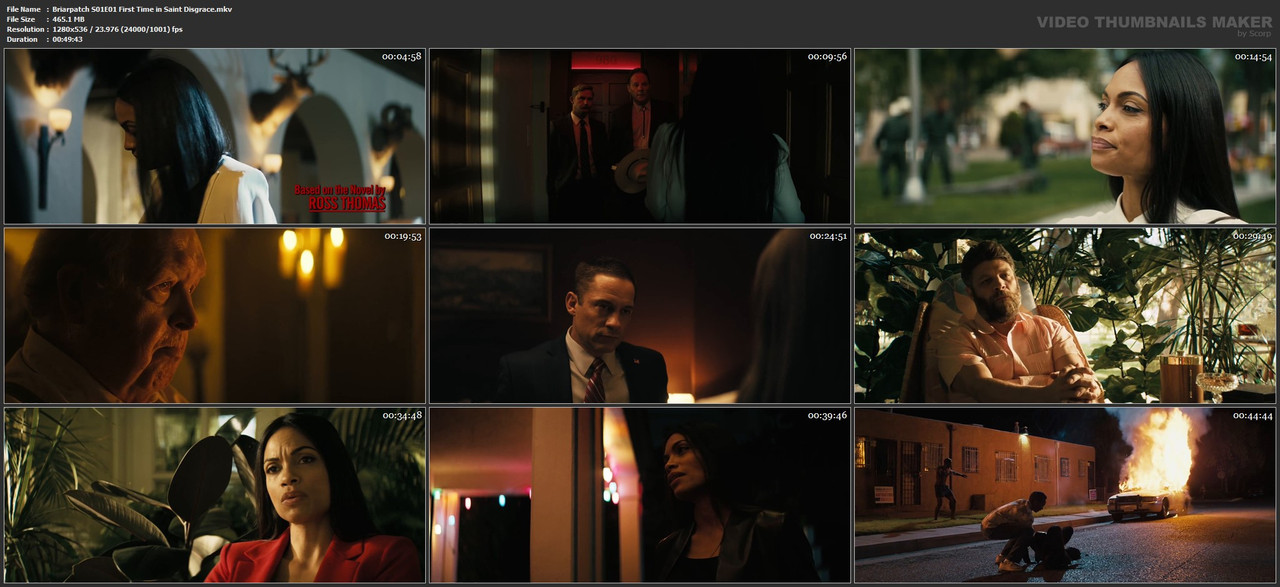
Task: Click the duration value 00:49:43
Action: tap(67, 39)
